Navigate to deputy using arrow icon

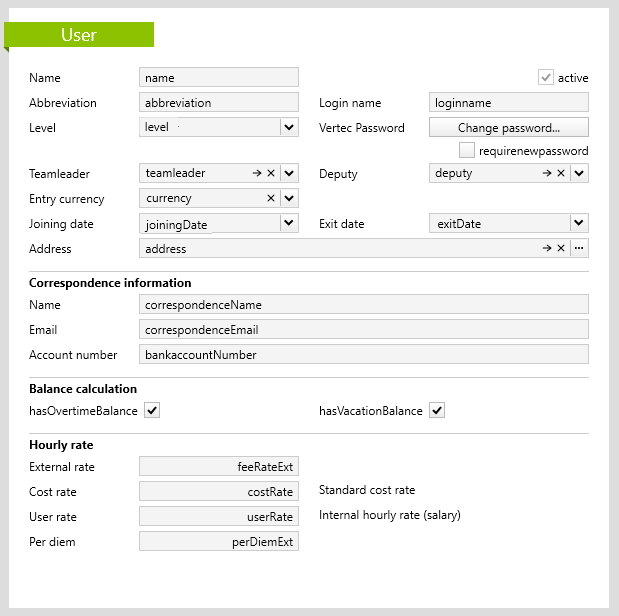[547, 173]
